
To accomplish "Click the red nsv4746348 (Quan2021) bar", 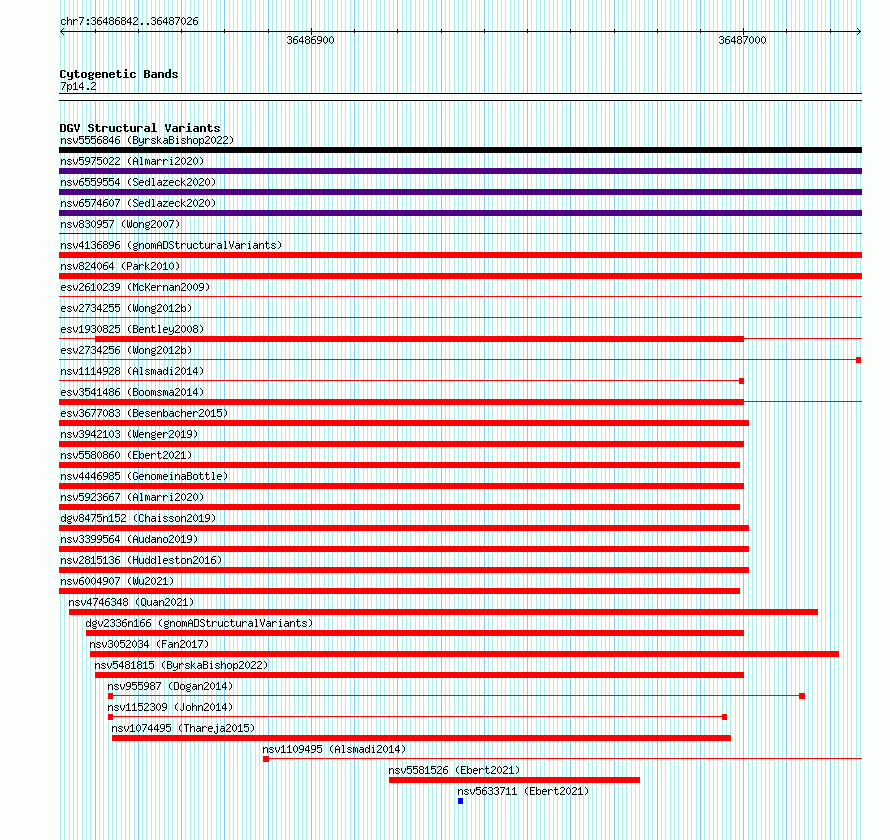I will pyautogui.click(x=443, y=612).
